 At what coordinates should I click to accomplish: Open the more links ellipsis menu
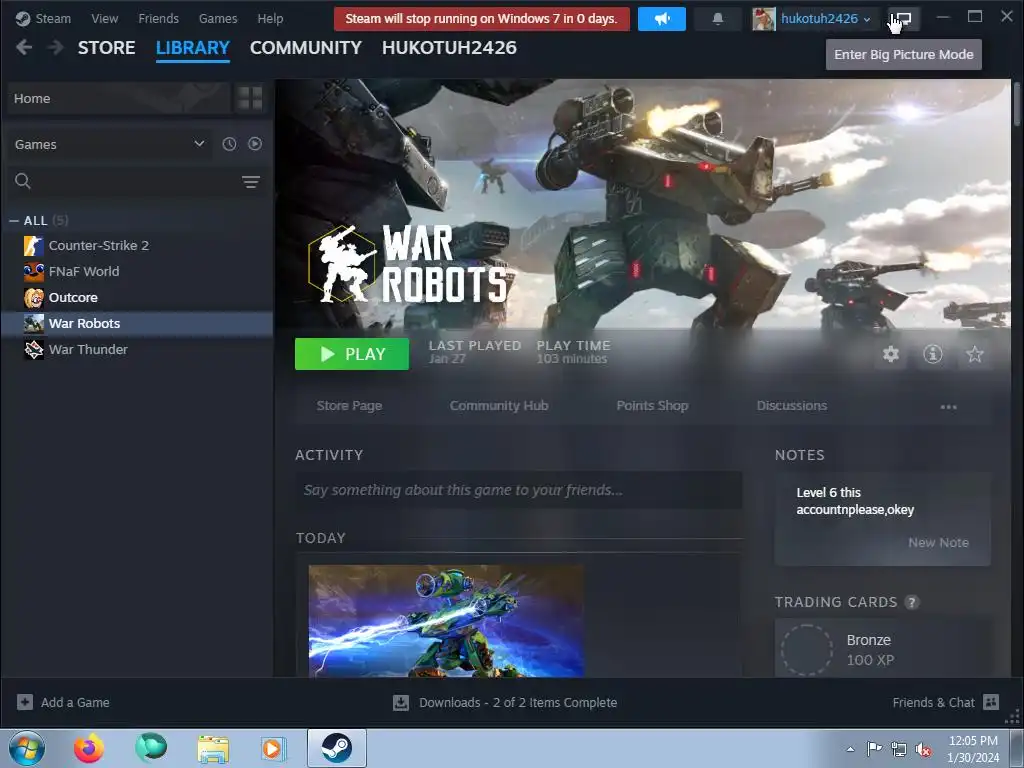tap(948, 406)
